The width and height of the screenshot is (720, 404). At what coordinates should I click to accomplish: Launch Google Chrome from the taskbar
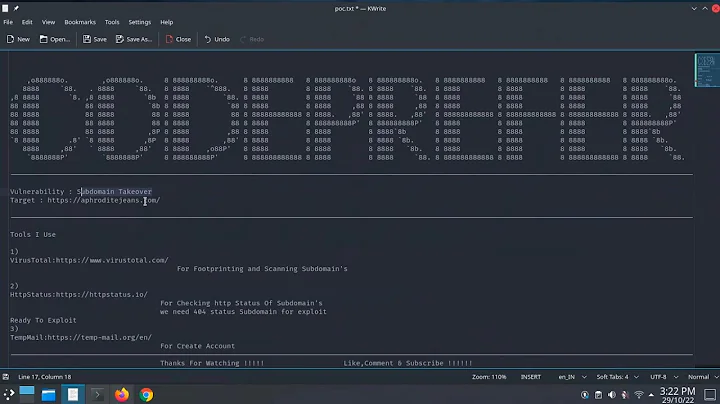click(146, 394)
